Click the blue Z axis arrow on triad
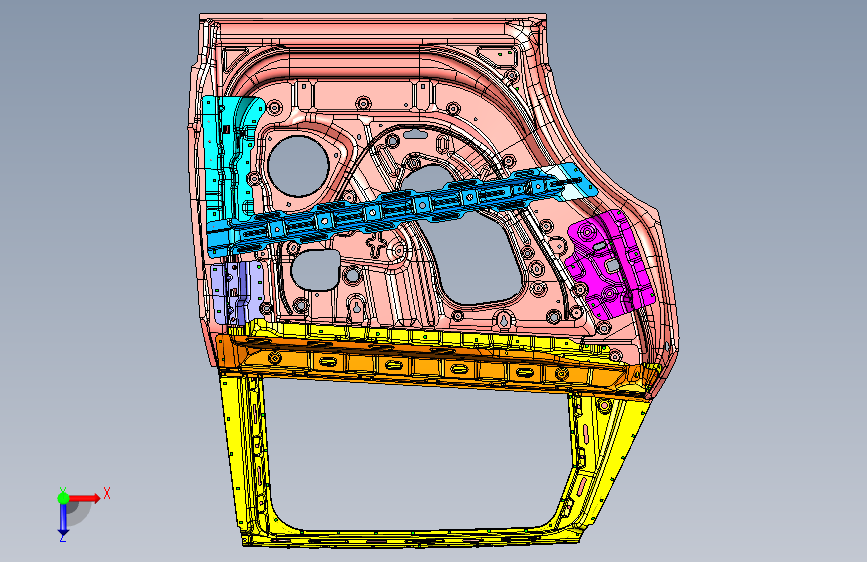Image resolution: width=867 pixels, height=562 pixels. 63,520
